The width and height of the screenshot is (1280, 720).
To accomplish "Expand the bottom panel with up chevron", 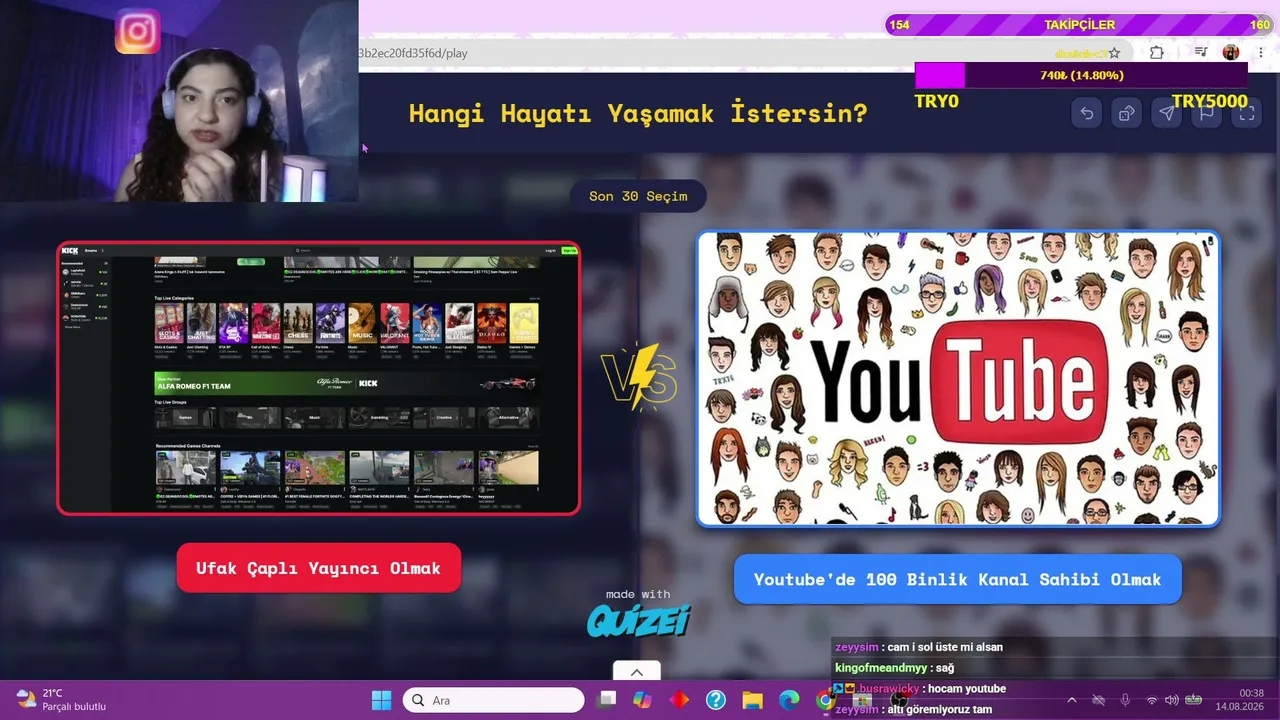I will (x=637, y=671).
